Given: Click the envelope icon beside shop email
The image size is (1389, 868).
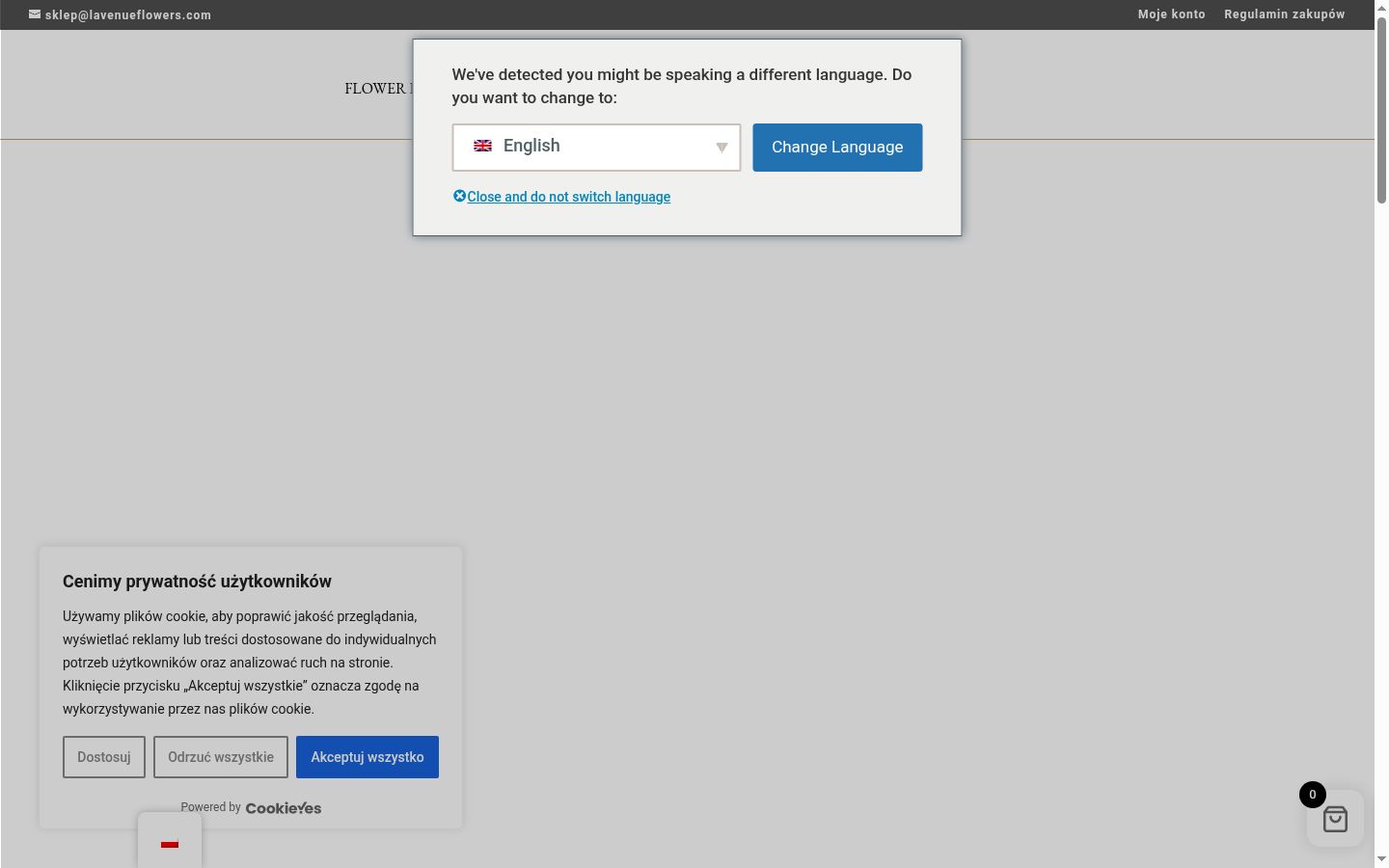Looking at the screenshot, I should pyautogui.click(x=35, y=14).
